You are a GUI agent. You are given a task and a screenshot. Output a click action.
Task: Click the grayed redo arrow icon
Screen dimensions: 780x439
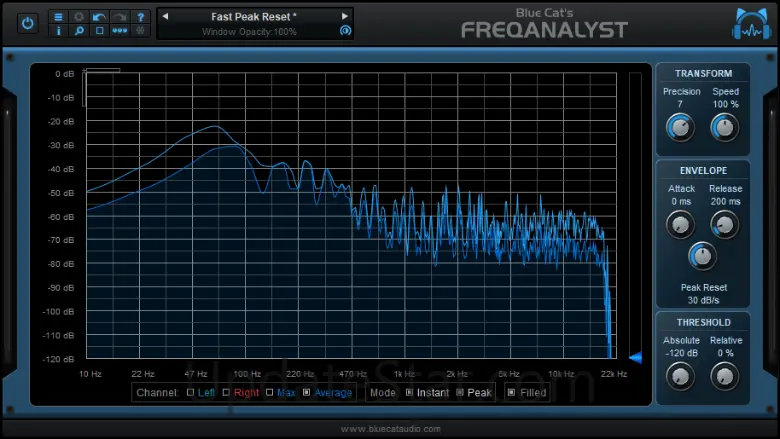pyautogui.click(x=119, y=17)
